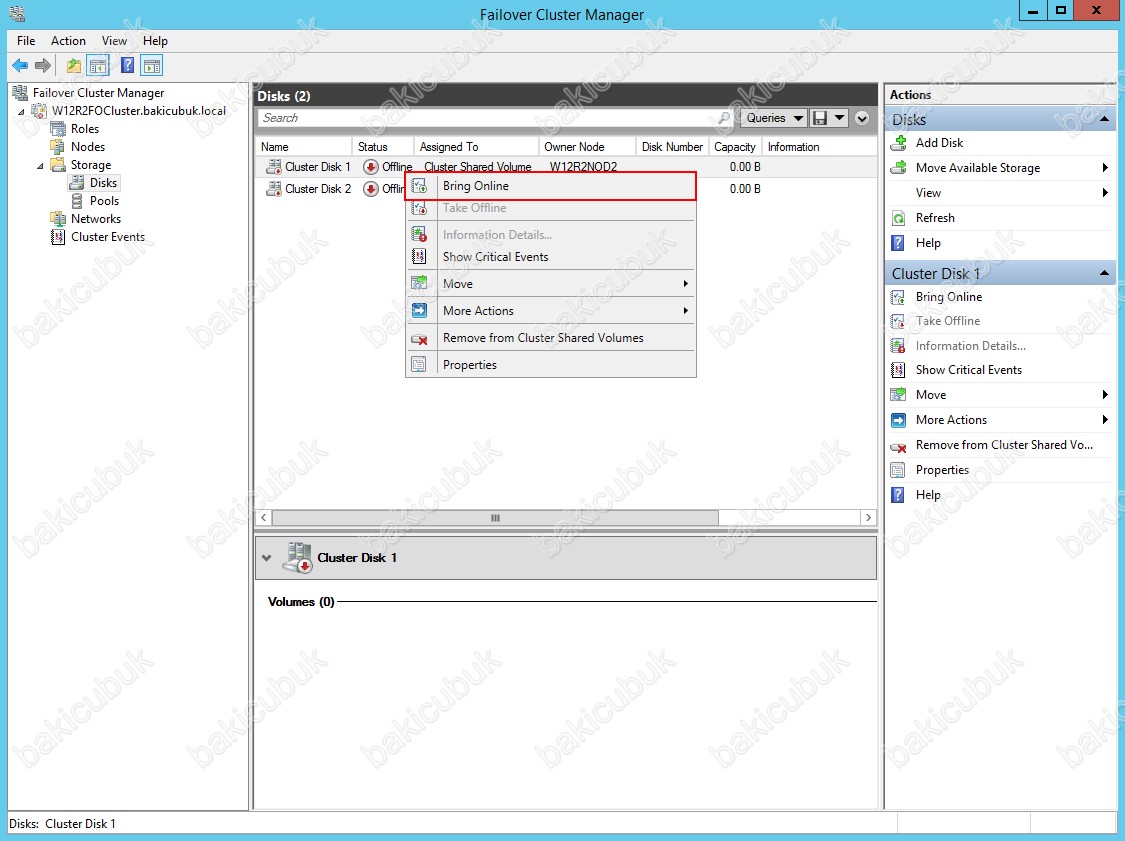Click the save query disk icon
This screenshot has height=841, width=1125.
click(820, 118)
